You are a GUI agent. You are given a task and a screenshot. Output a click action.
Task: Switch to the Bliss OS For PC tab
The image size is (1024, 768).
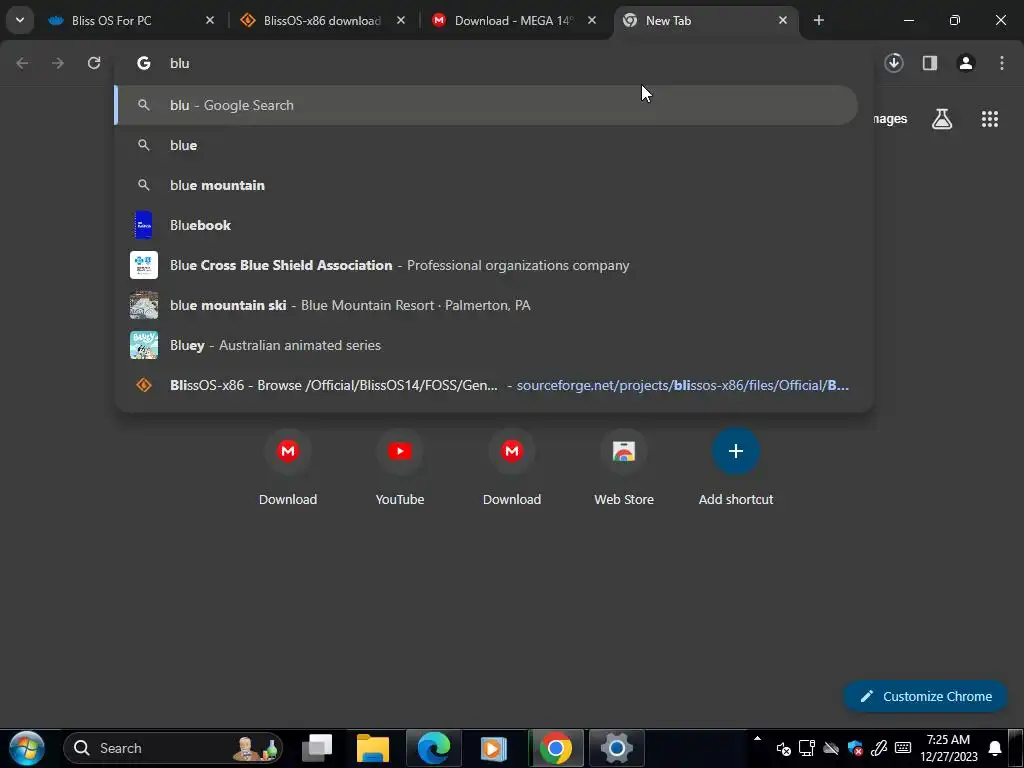tap(131, 20)
